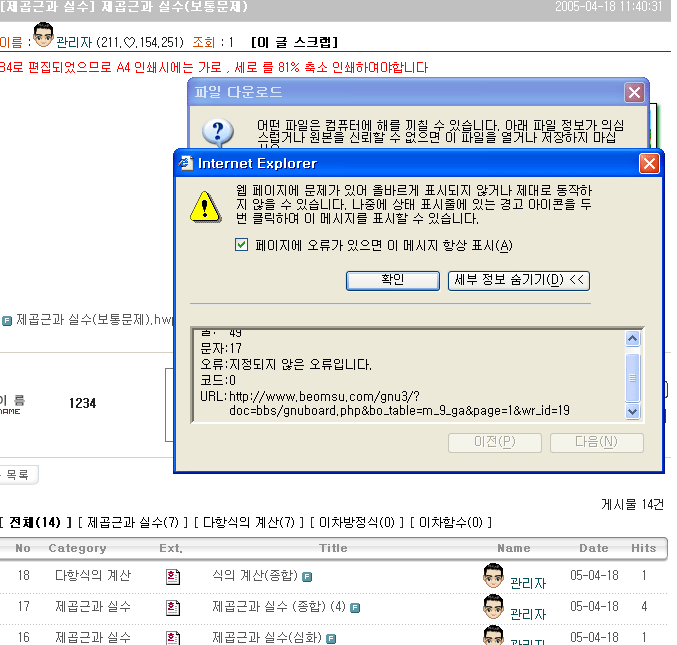Open the post 제곱근과 실수 (종합) (4)
The image size is (677, 645).
(x=279, y=607)
